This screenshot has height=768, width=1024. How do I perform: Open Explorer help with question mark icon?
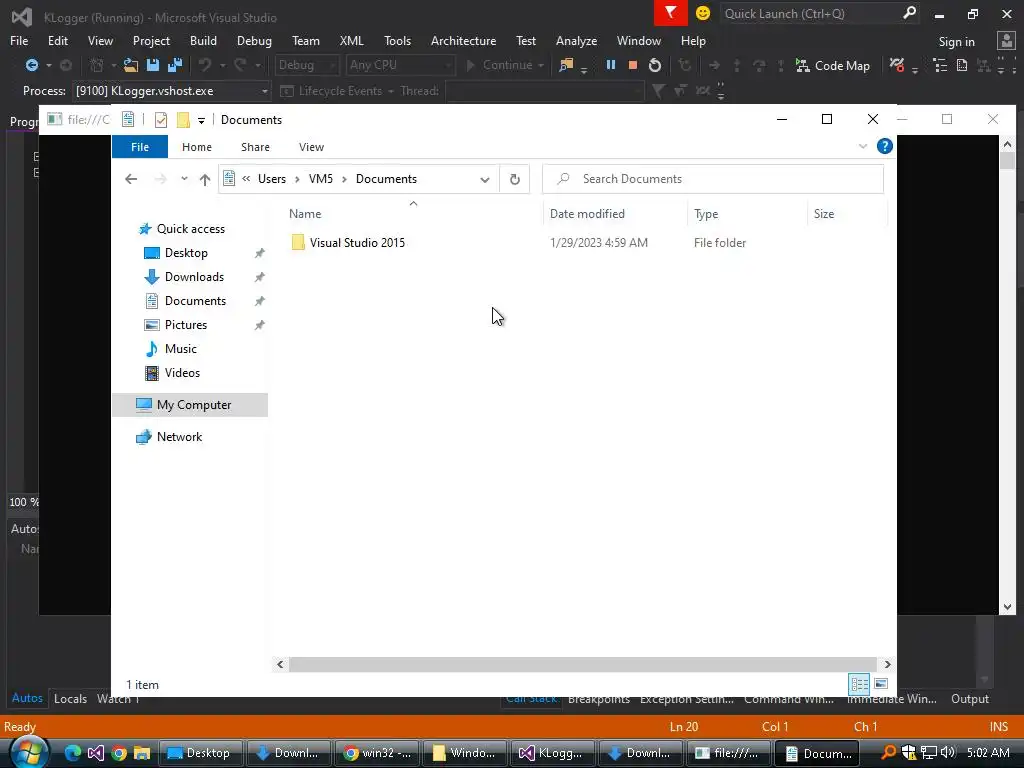pos(885,146)
